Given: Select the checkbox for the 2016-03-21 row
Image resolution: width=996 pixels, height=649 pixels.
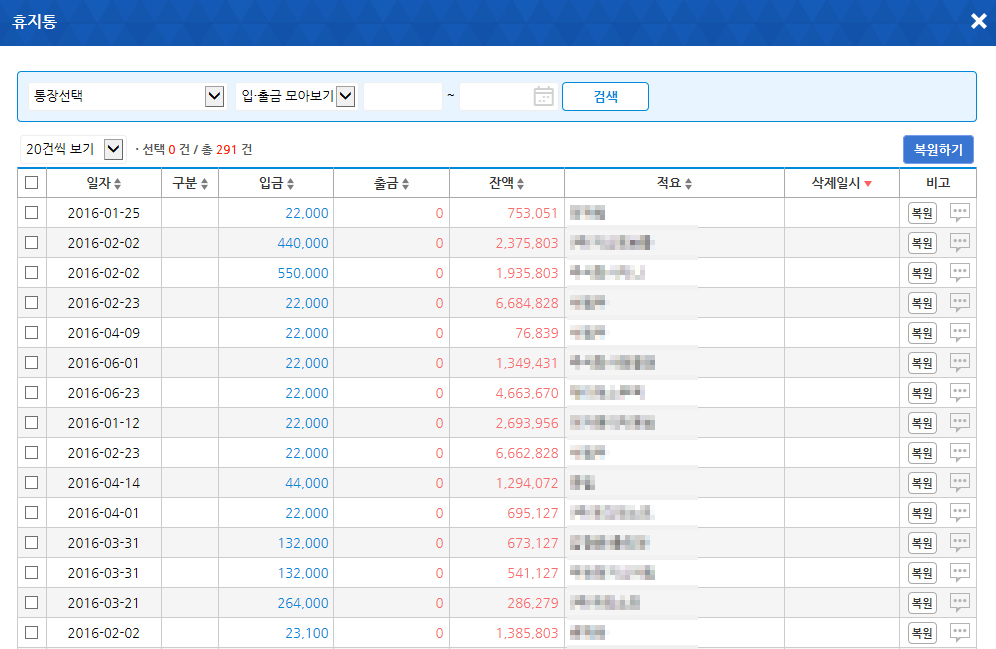Looking at the screenshot, I should pyautogui.click(x=32, y=603).
